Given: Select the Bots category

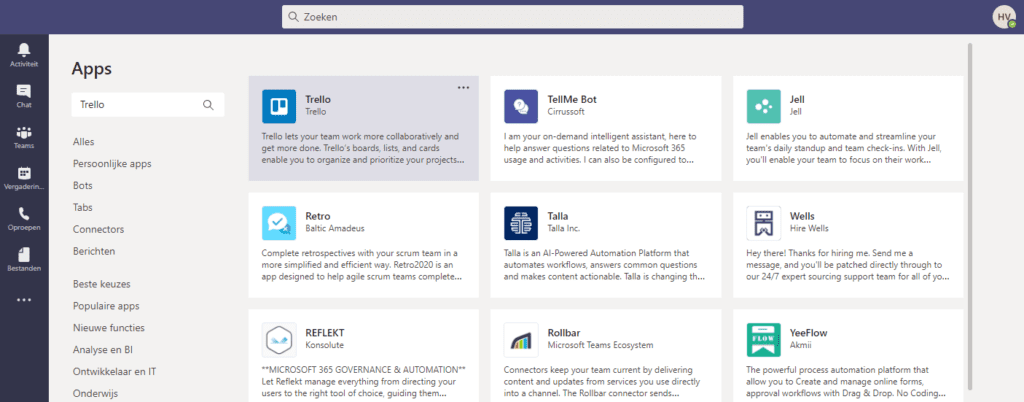Looking at the screenshot, I should (x=83, y=185).
